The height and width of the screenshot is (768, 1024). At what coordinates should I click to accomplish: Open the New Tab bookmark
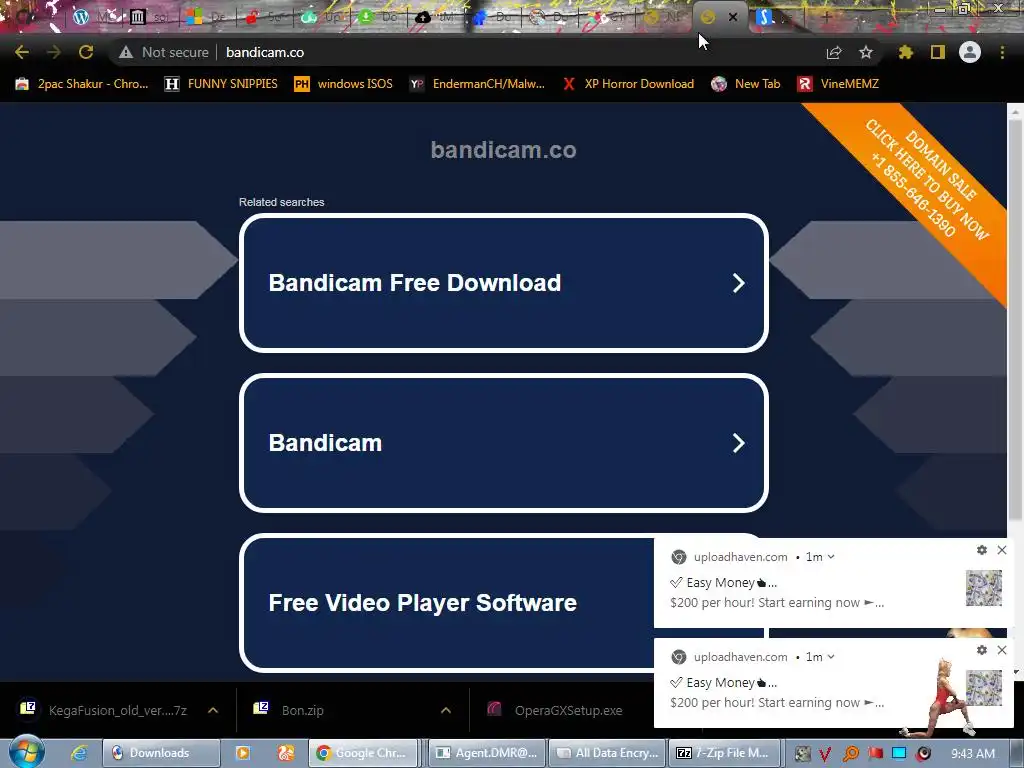(x=746, y=84)
